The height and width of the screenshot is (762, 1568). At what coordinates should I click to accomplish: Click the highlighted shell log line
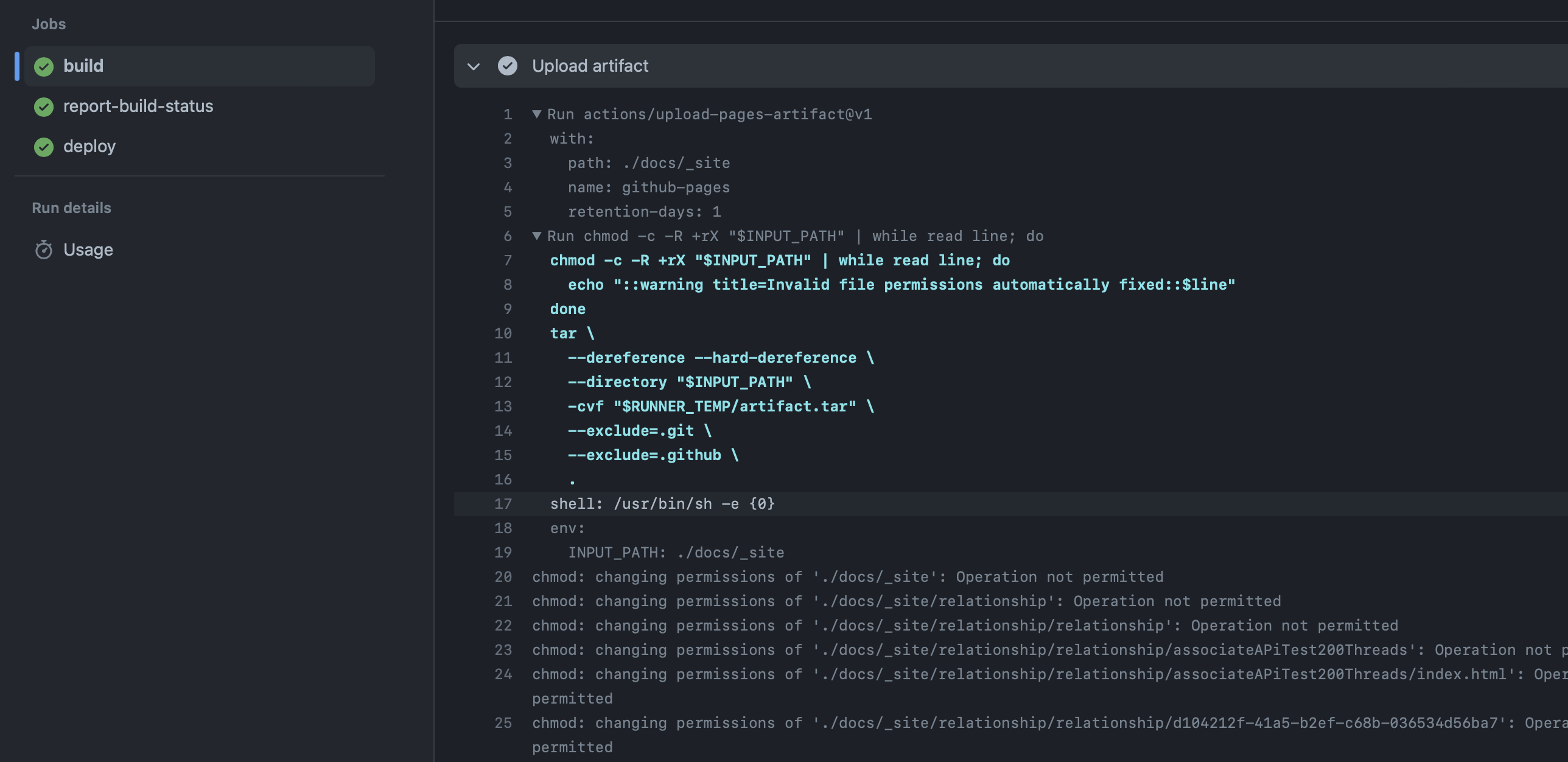(662, 503)
